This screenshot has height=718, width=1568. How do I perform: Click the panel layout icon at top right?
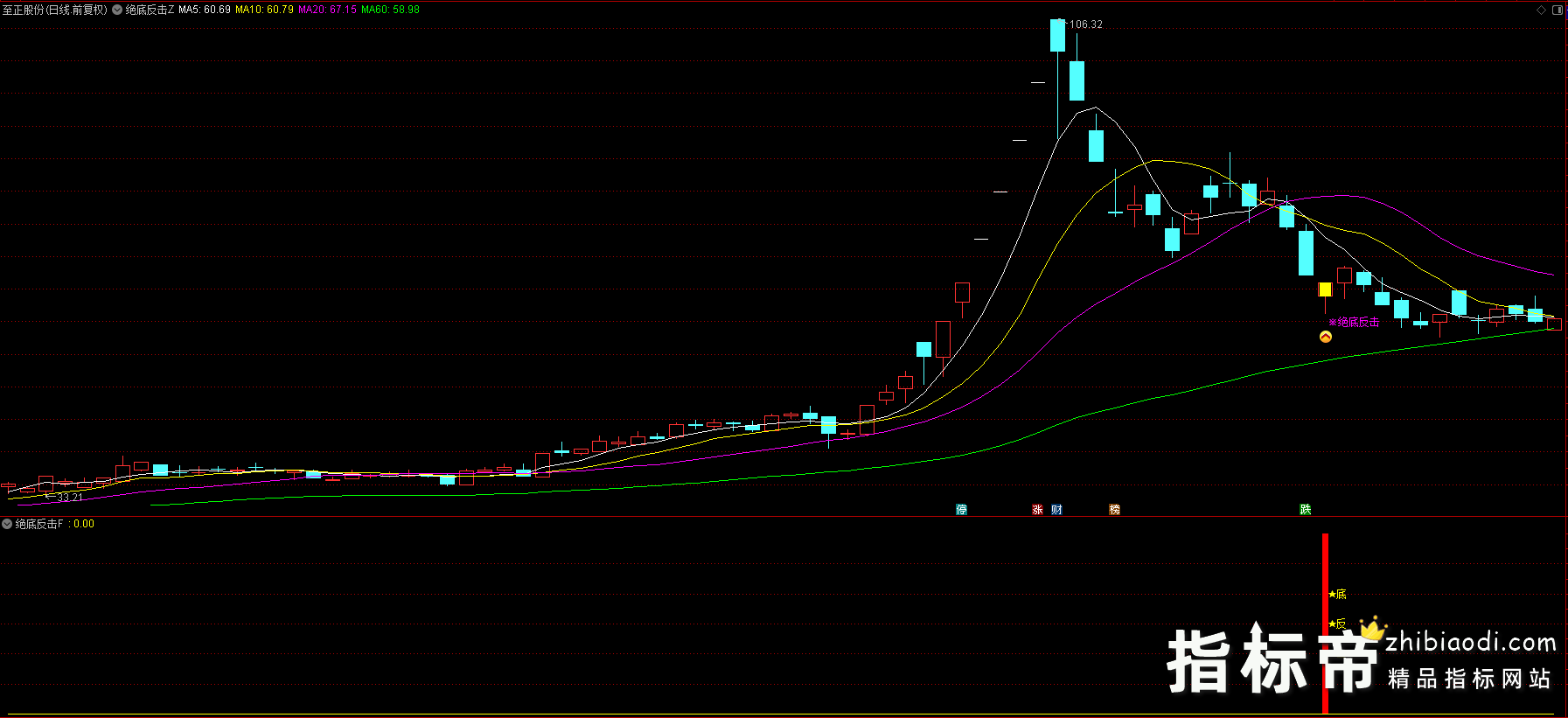[x=1558, y=10]
